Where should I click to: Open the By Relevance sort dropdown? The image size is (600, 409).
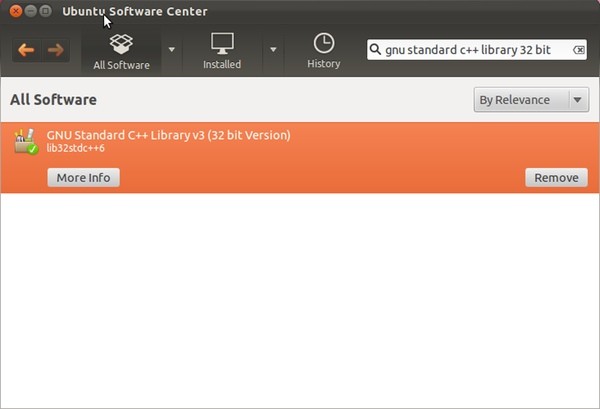pos(531,100)
